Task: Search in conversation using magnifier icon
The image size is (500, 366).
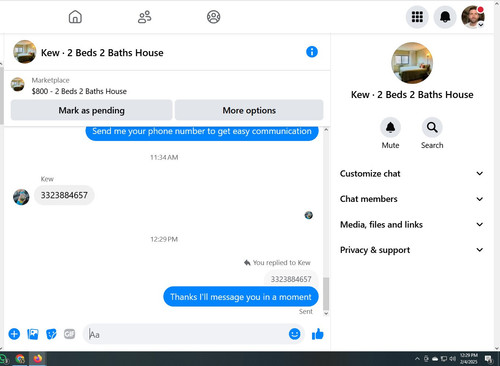Action: point(432,127)
